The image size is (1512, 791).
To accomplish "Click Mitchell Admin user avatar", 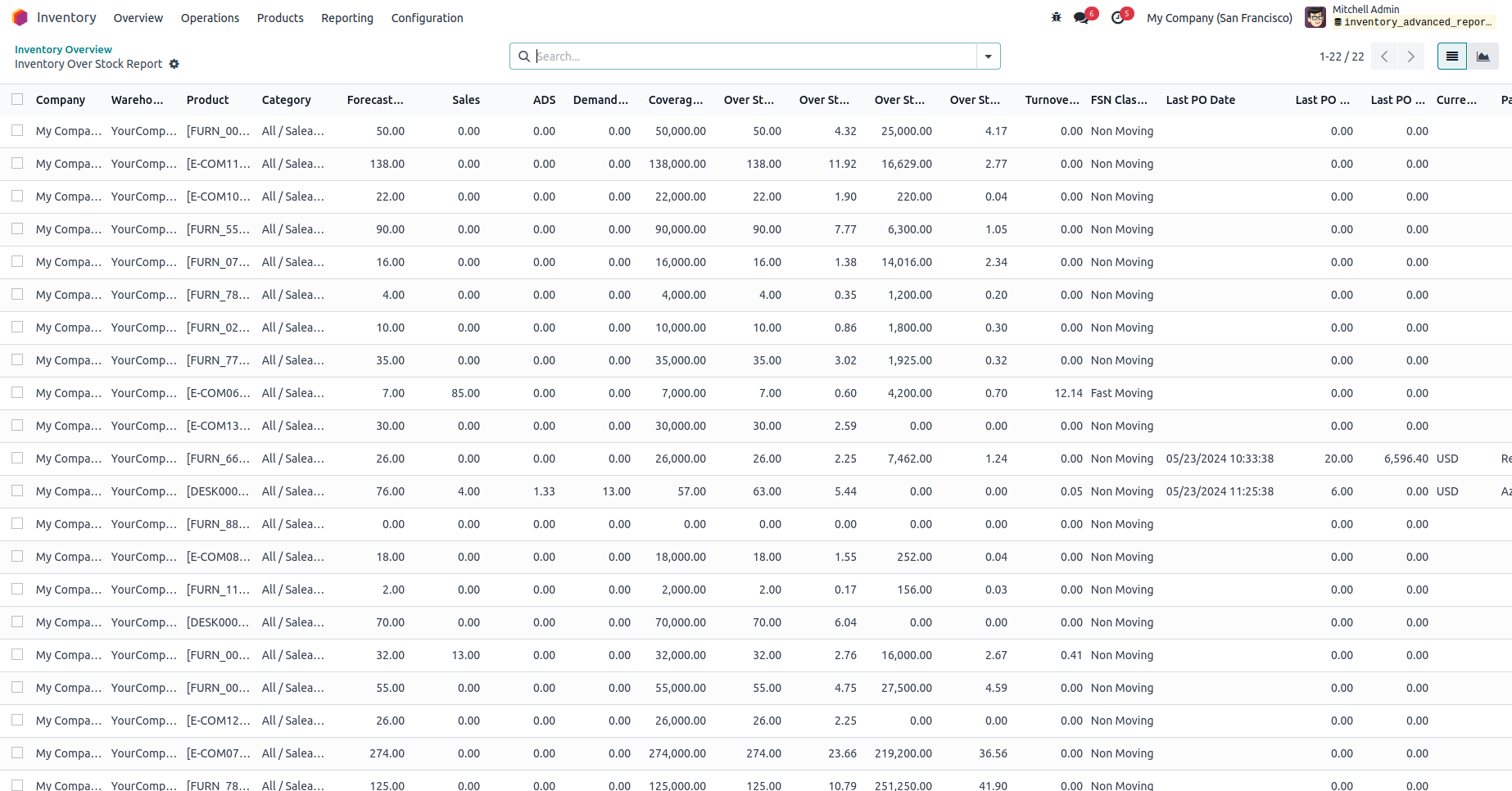I will (1315, 17).
